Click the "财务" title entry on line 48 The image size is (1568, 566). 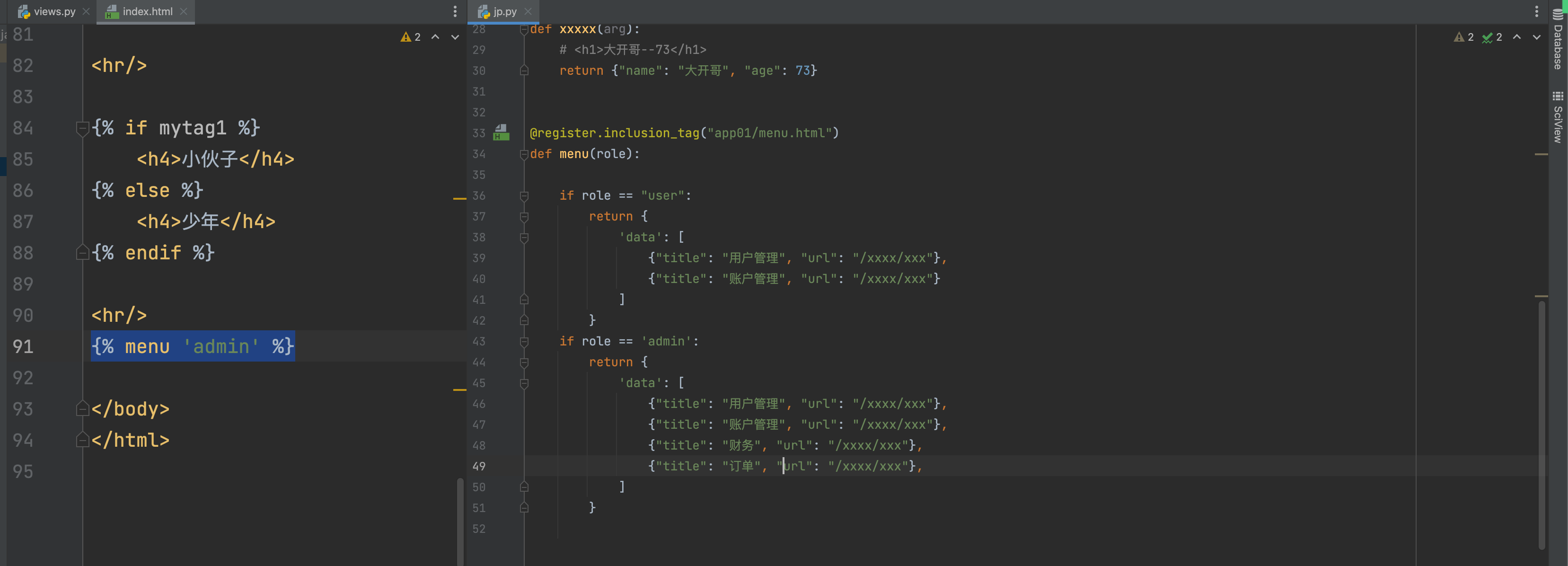(741, 445)
